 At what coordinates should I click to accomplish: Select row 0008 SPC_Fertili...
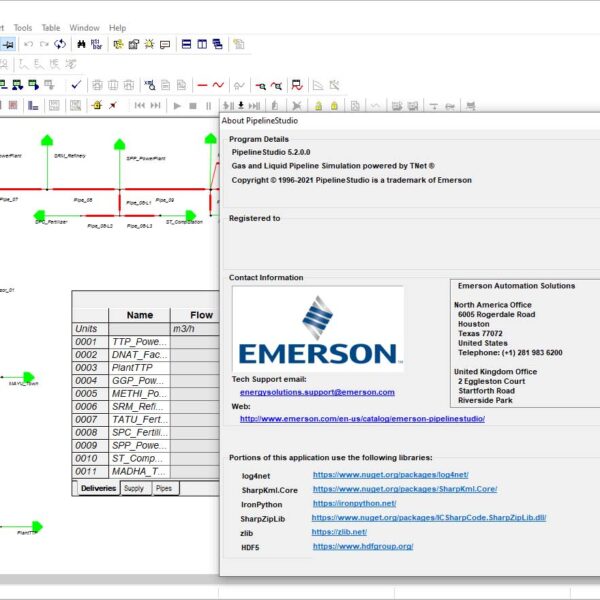click(145, 432)
